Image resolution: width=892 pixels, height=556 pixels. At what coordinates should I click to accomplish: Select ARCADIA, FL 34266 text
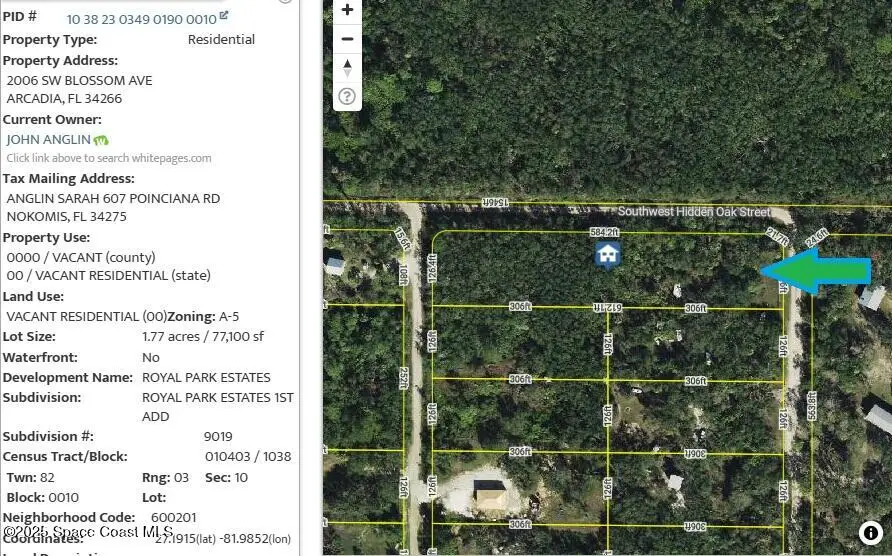pos(64,98)
